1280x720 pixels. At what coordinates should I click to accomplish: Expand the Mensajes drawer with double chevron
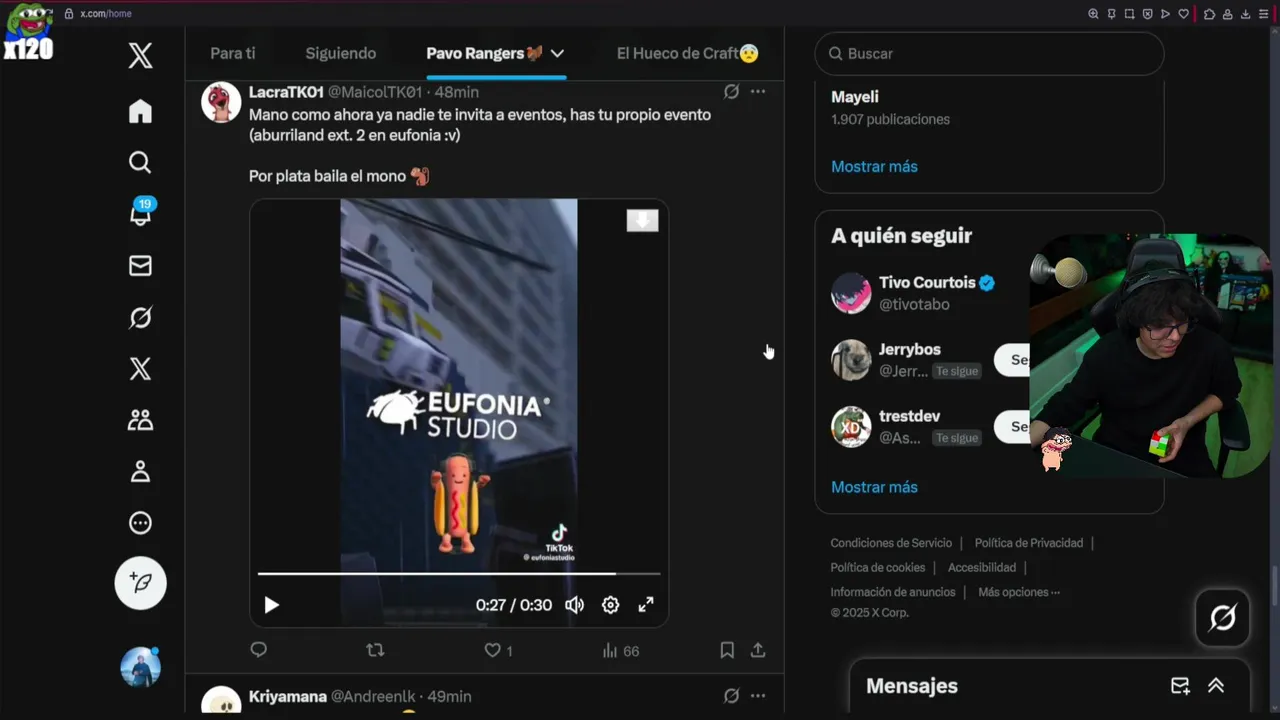tap(1216, 686)
